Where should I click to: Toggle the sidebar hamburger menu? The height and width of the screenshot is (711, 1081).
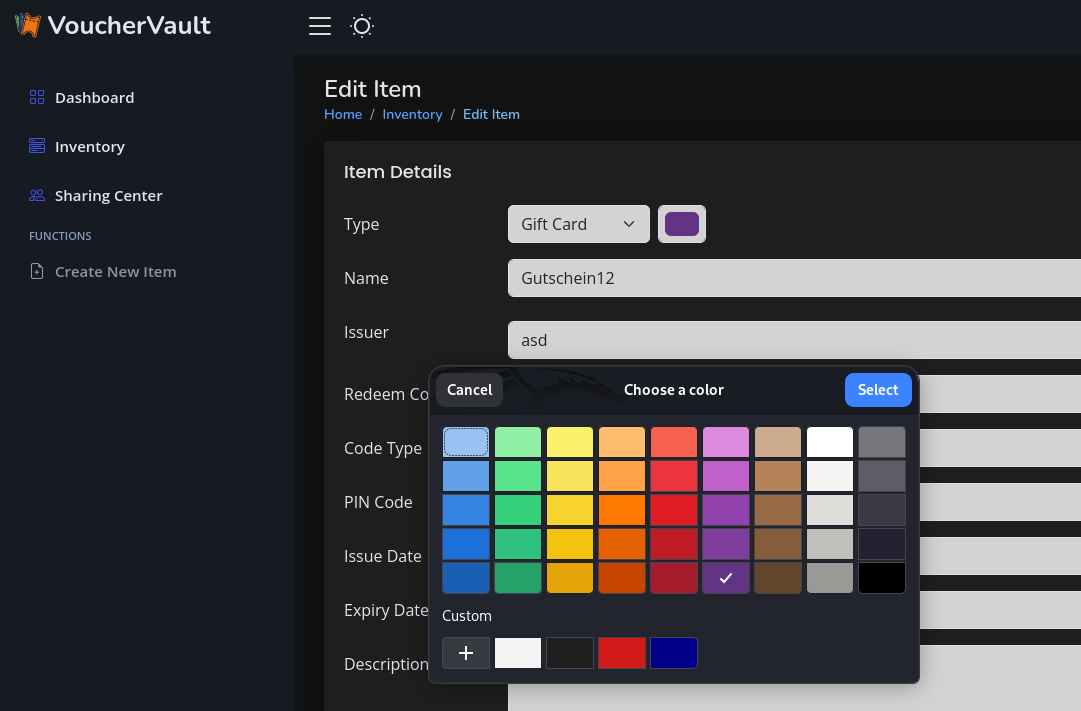320,26
